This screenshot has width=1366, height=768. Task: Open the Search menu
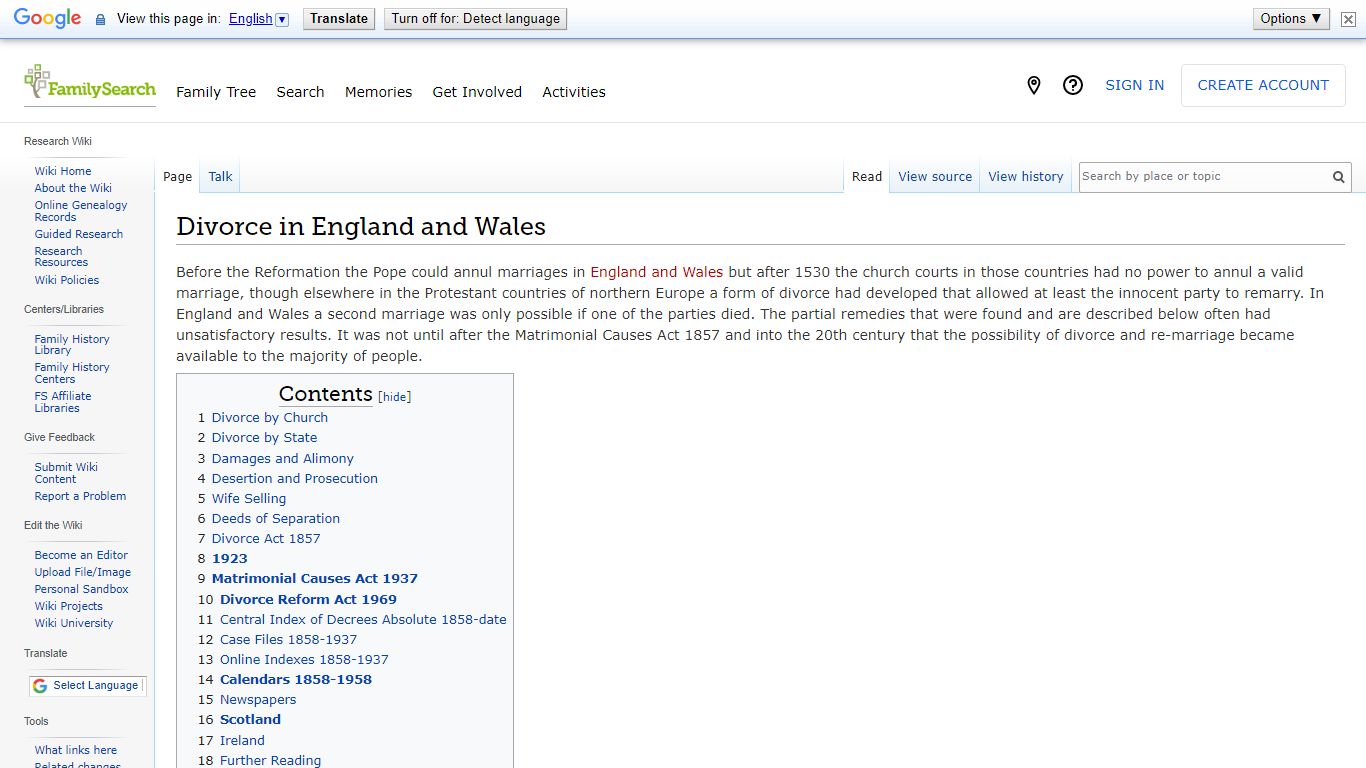[x=300, y=92]
